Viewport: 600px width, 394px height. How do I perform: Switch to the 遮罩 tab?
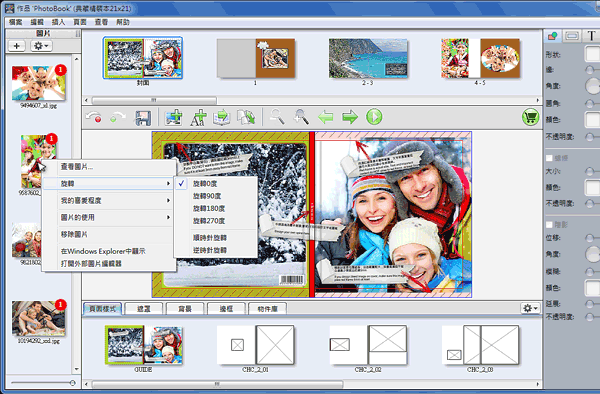coord(144,308)
